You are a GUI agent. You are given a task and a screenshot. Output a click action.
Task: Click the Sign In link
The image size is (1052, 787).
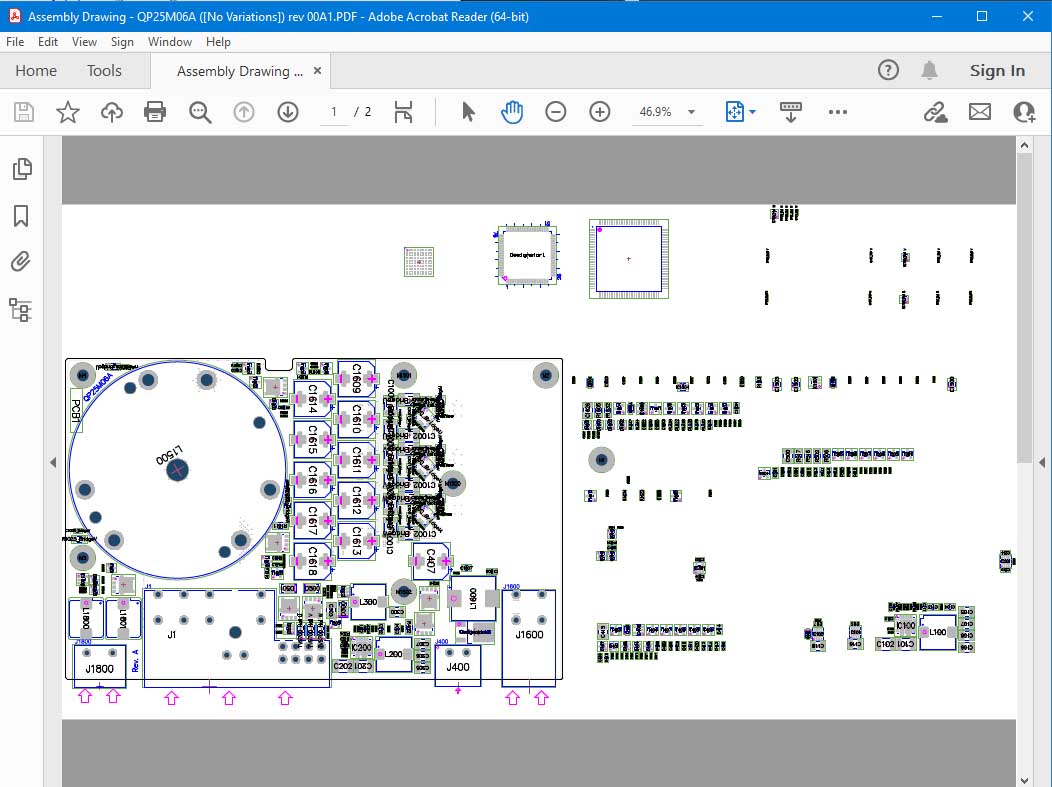point(997,71)
